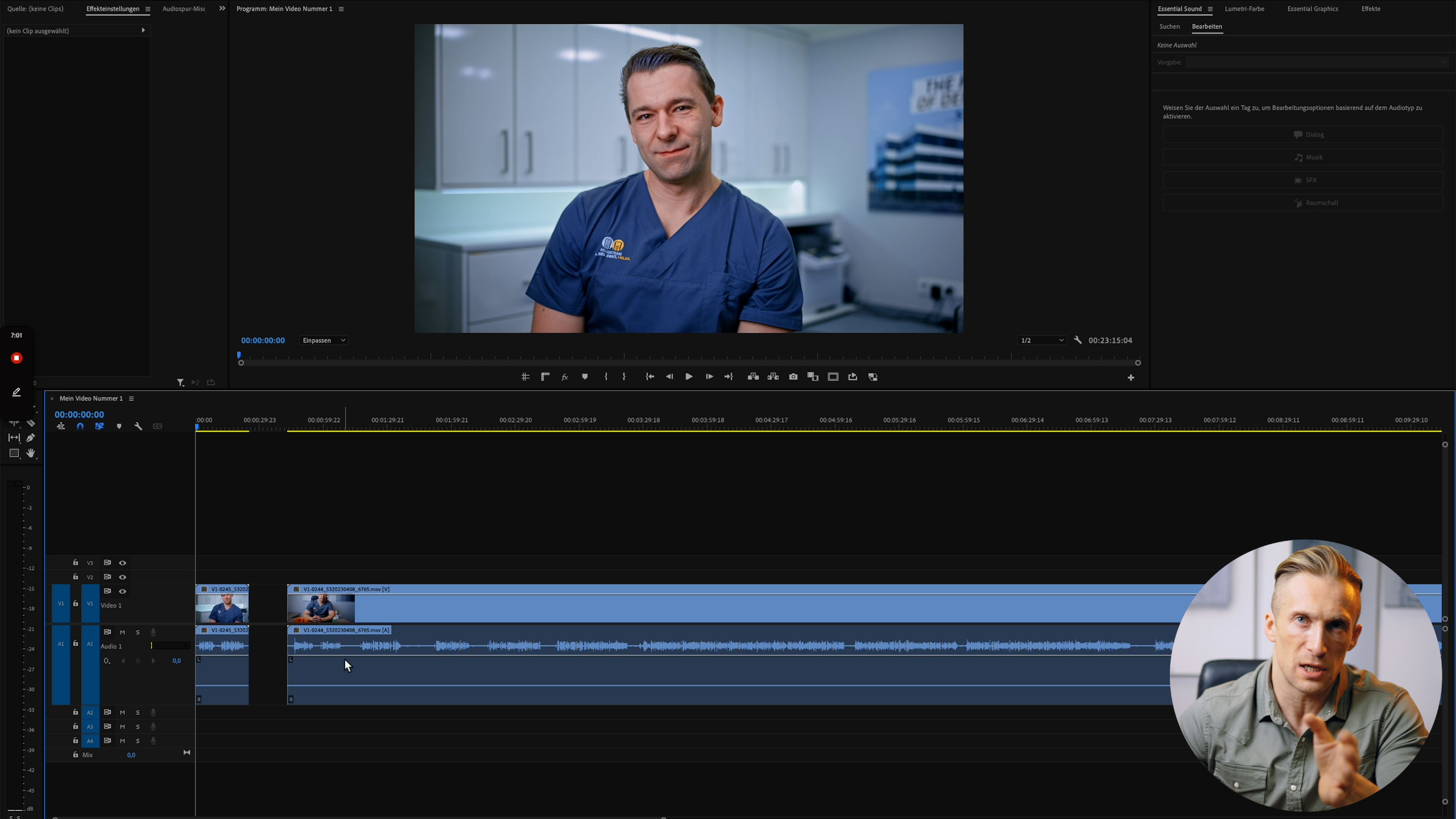Switch to the Lumetri-Farbe tab
Viewport: 1456px width, 819px height.
1244,9
